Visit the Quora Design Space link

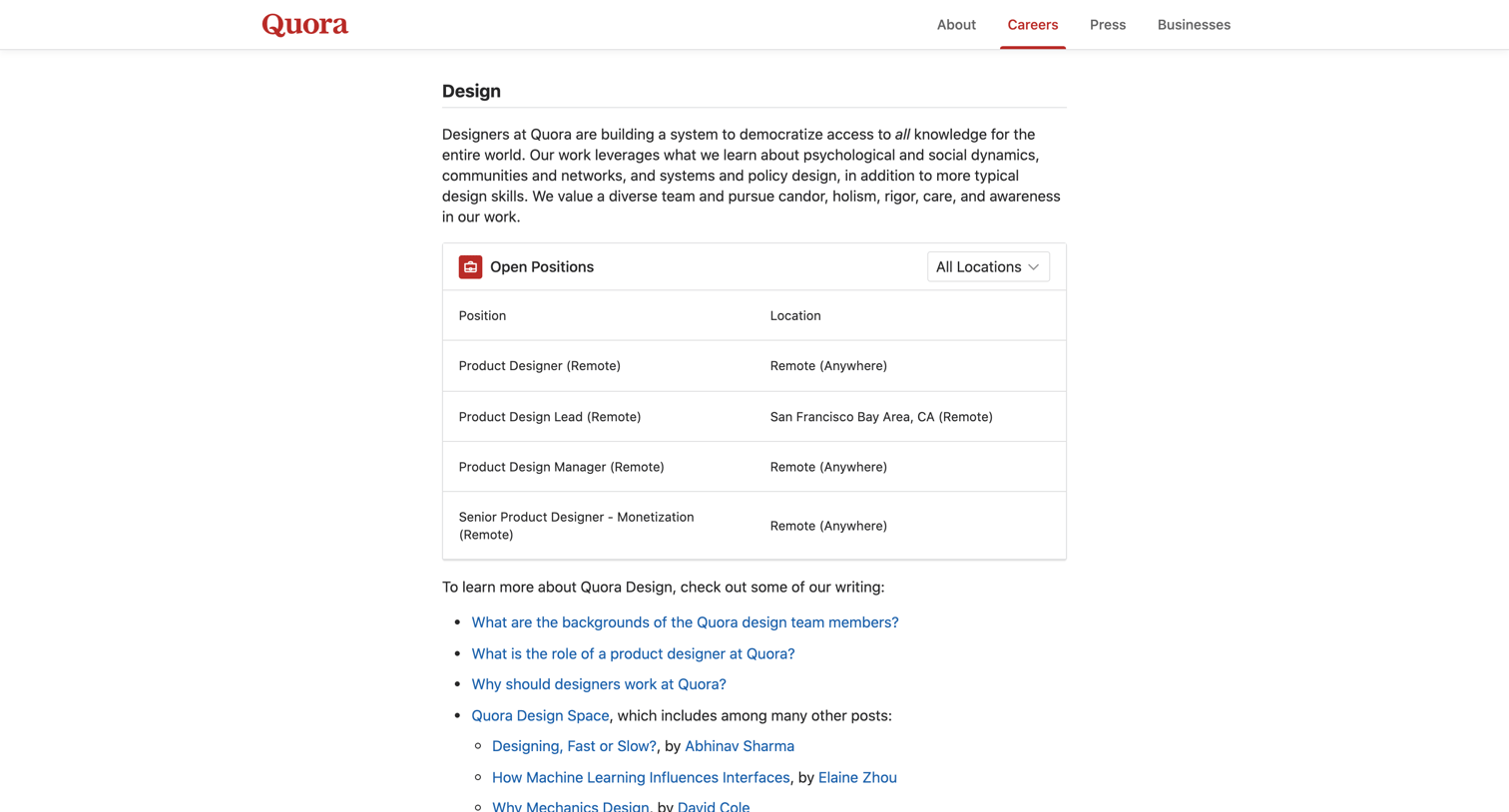tap(540, 715)
